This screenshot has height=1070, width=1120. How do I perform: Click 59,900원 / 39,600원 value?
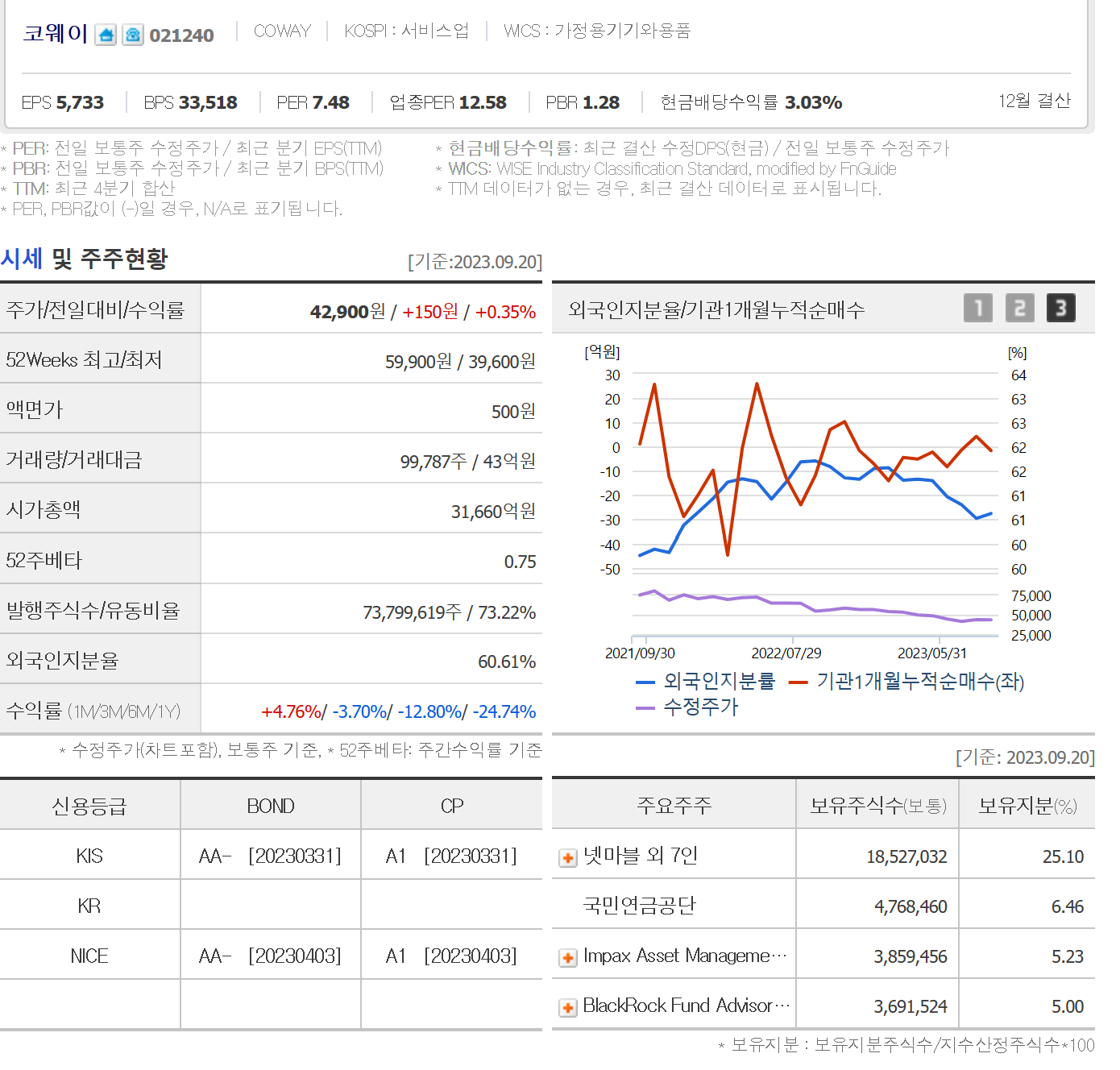[460, 362]
